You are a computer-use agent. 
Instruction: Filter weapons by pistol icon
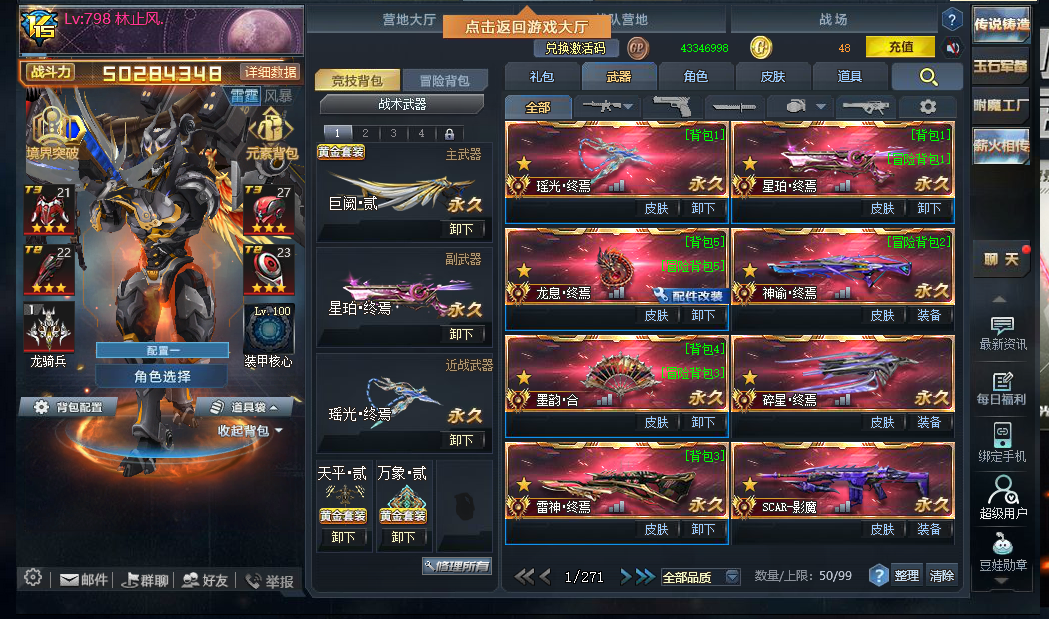point(672,106)
